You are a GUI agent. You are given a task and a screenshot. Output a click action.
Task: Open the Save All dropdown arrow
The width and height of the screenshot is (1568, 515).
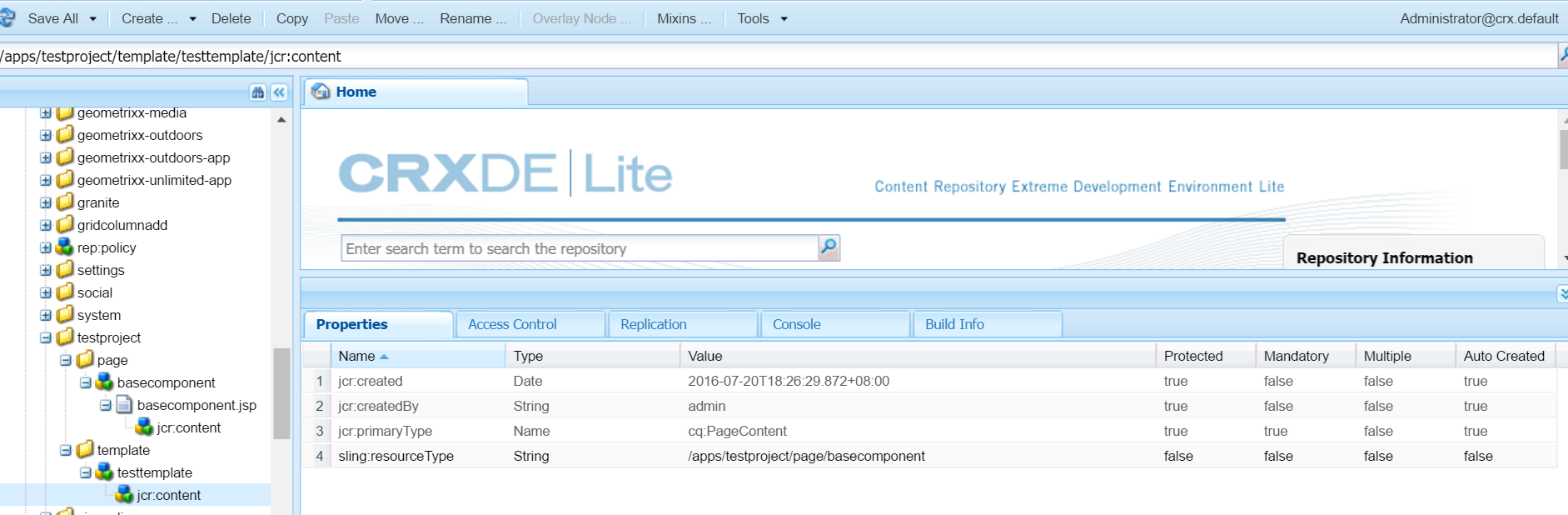click(x=92, y=18)
